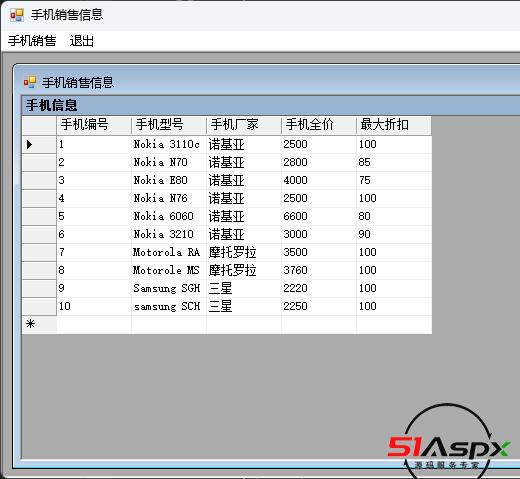Click price cell 3000
Viewport: 520px width, 479px height.
point(319,234)
